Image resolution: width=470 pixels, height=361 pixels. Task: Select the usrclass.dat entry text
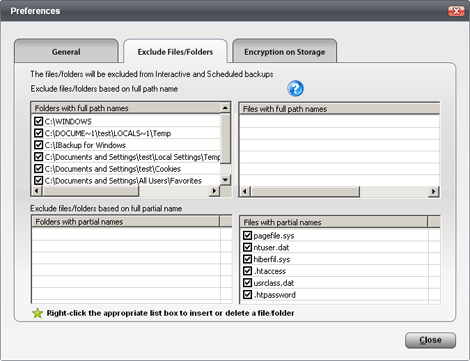pos(274,283)
